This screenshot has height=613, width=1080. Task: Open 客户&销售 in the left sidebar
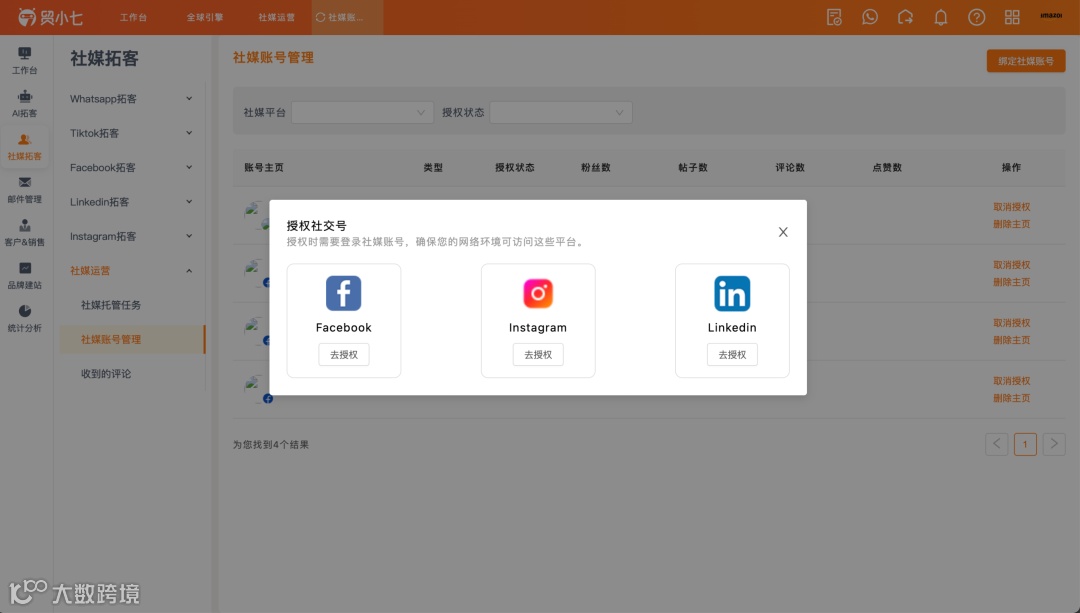25,233
